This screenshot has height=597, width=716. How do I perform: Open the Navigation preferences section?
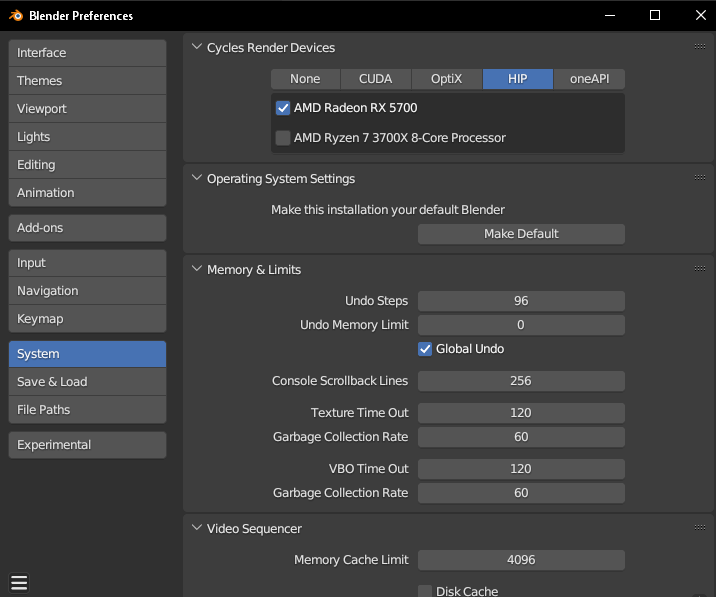[87, 291]
